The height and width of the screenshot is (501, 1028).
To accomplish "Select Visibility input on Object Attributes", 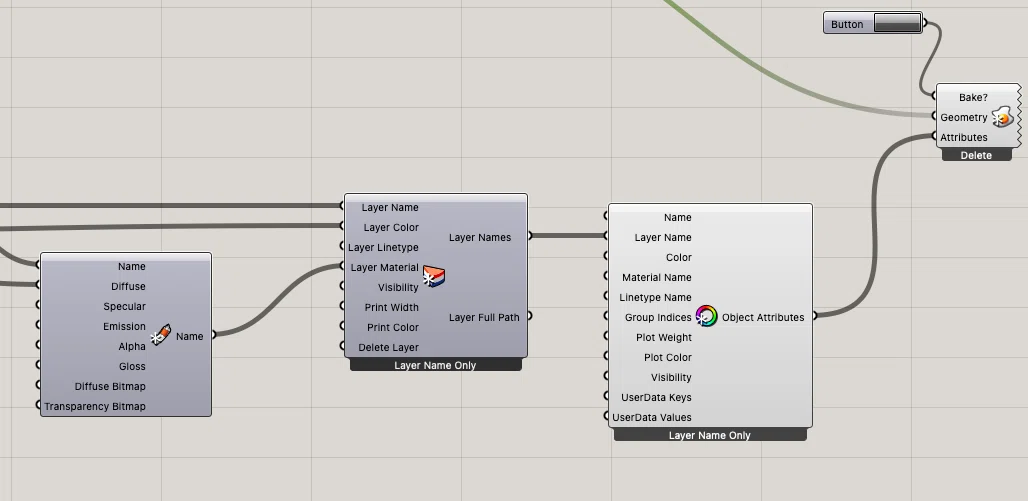I will pyautogui.click(x=671, y=378).
